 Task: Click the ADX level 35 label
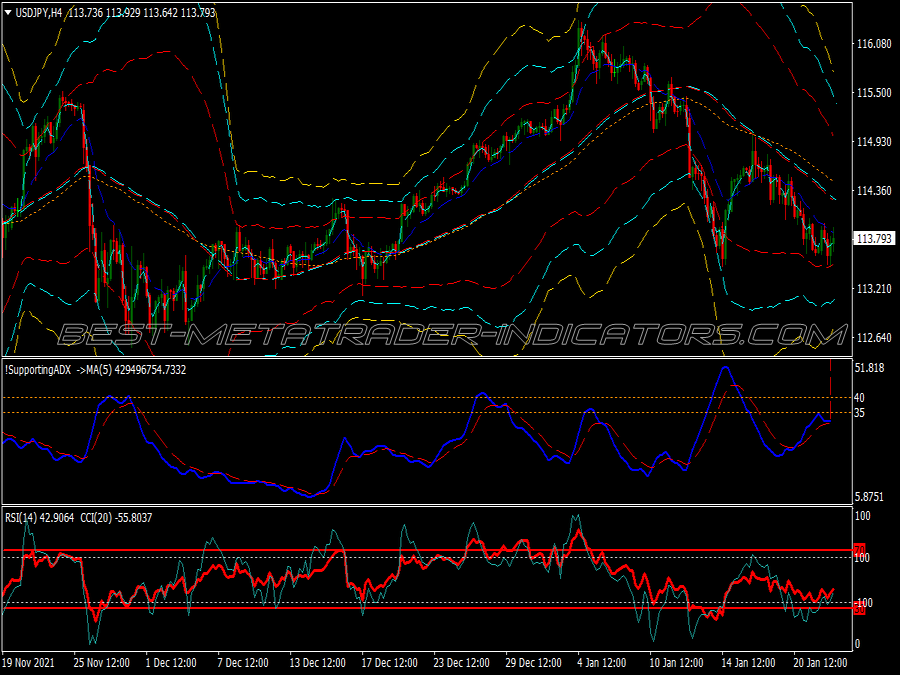pos(859,413)
